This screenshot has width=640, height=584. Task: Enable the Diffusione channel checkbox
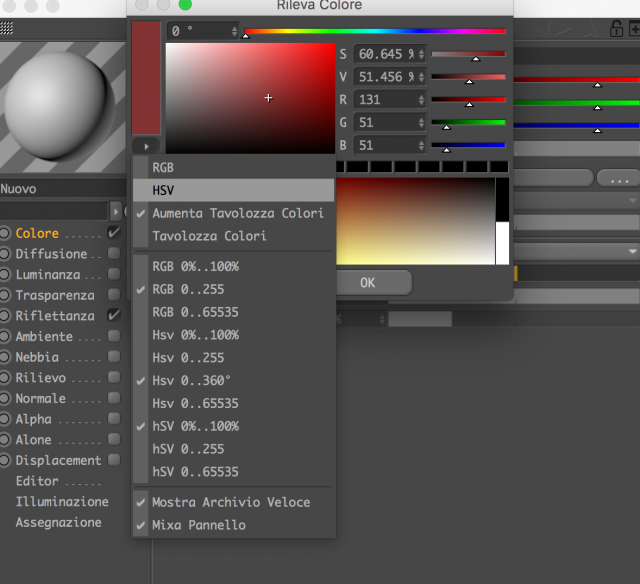pos(114,253)
